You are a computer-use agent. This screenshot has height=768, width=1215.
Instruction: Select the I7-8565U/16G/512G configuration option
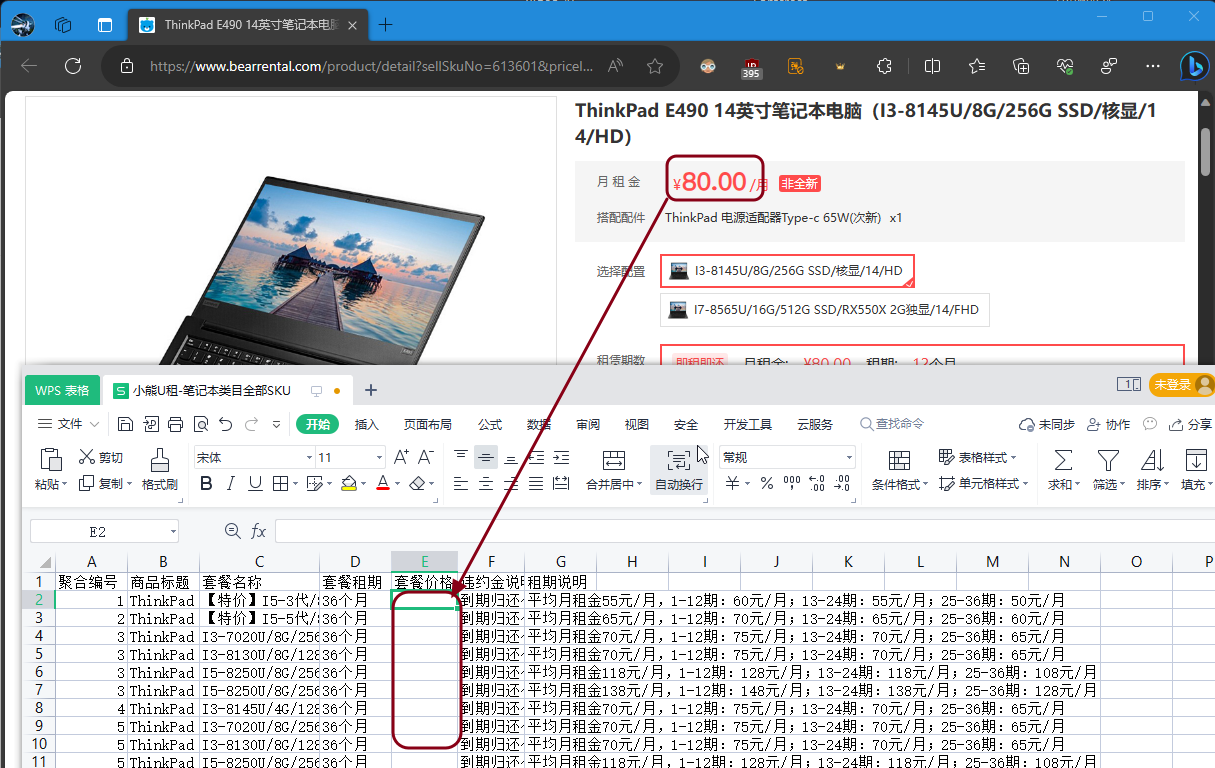point(825,310)
